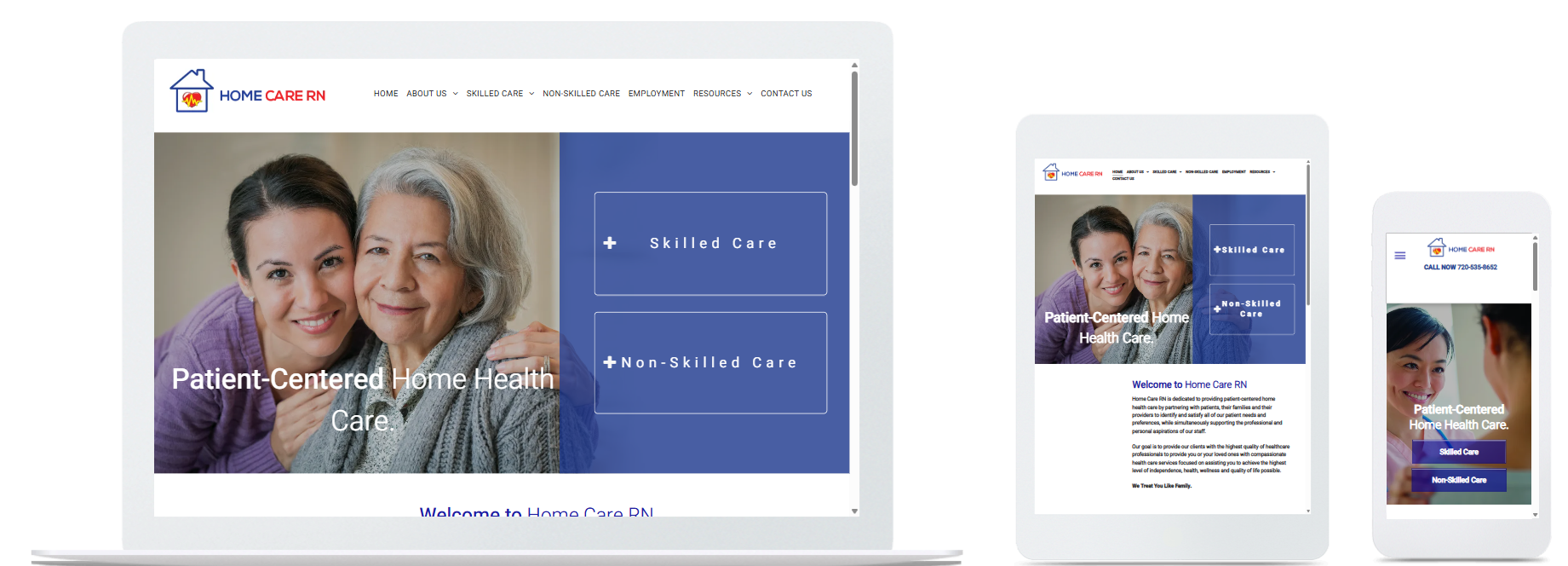Open the Employment menu item on laptop
Viewport: 1568px width, 566px height.
pyautogui.click(x=657, y=94)
